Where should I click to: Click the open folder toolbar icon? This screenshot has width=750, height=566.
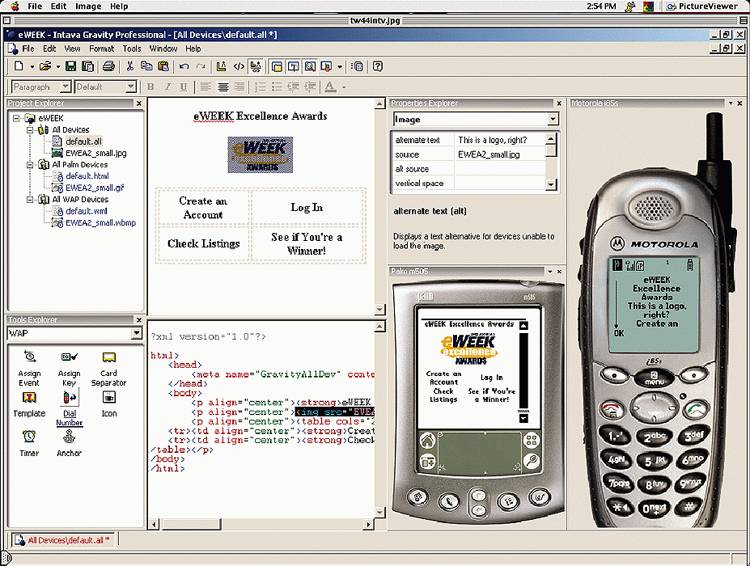click(45, 66)
